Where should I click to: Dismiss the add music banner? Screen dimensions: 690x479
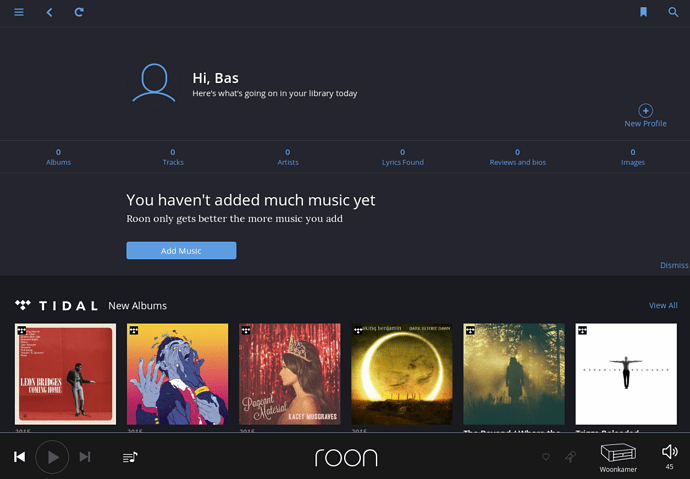[x=674, y=265]
